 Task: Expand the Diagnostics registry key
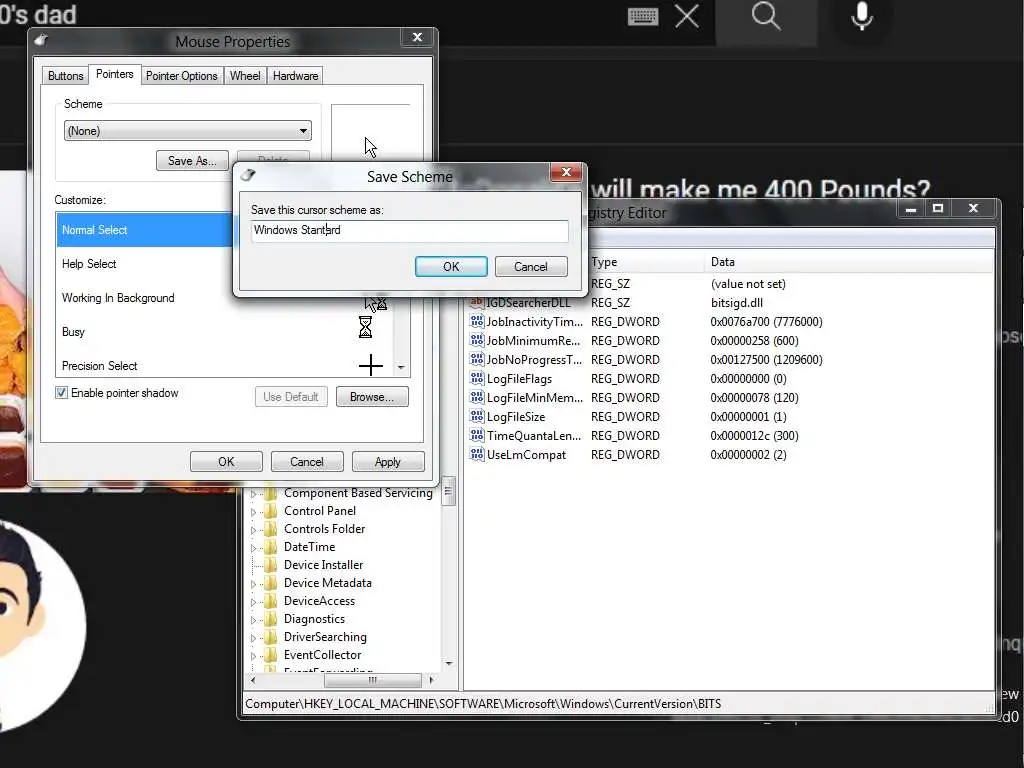point(254,620)
